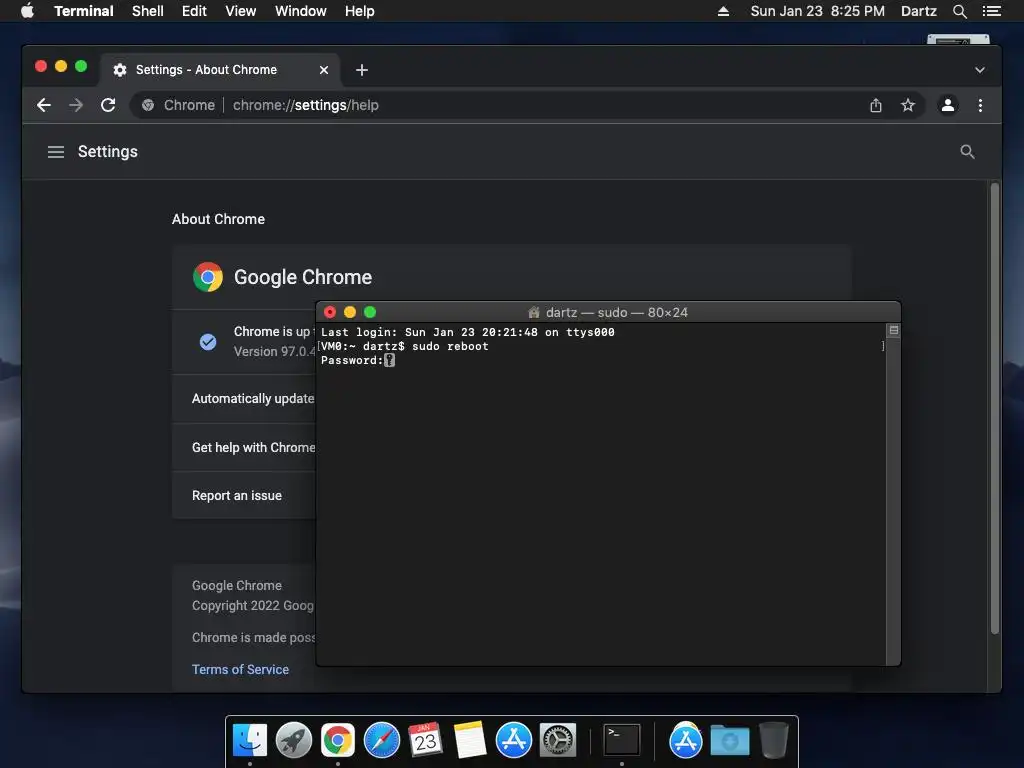This screenshot has height=768, width=1024.
Task: Open the Dartz user menu
Action: click(919, 11)
